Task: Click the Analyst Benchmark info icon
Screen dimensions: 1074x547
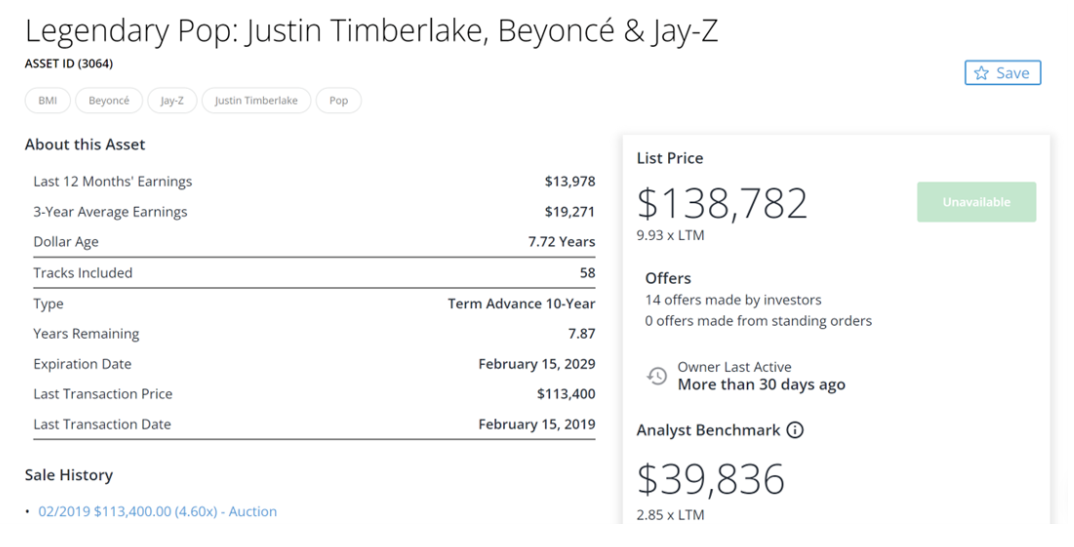Action: pos(796,431)
